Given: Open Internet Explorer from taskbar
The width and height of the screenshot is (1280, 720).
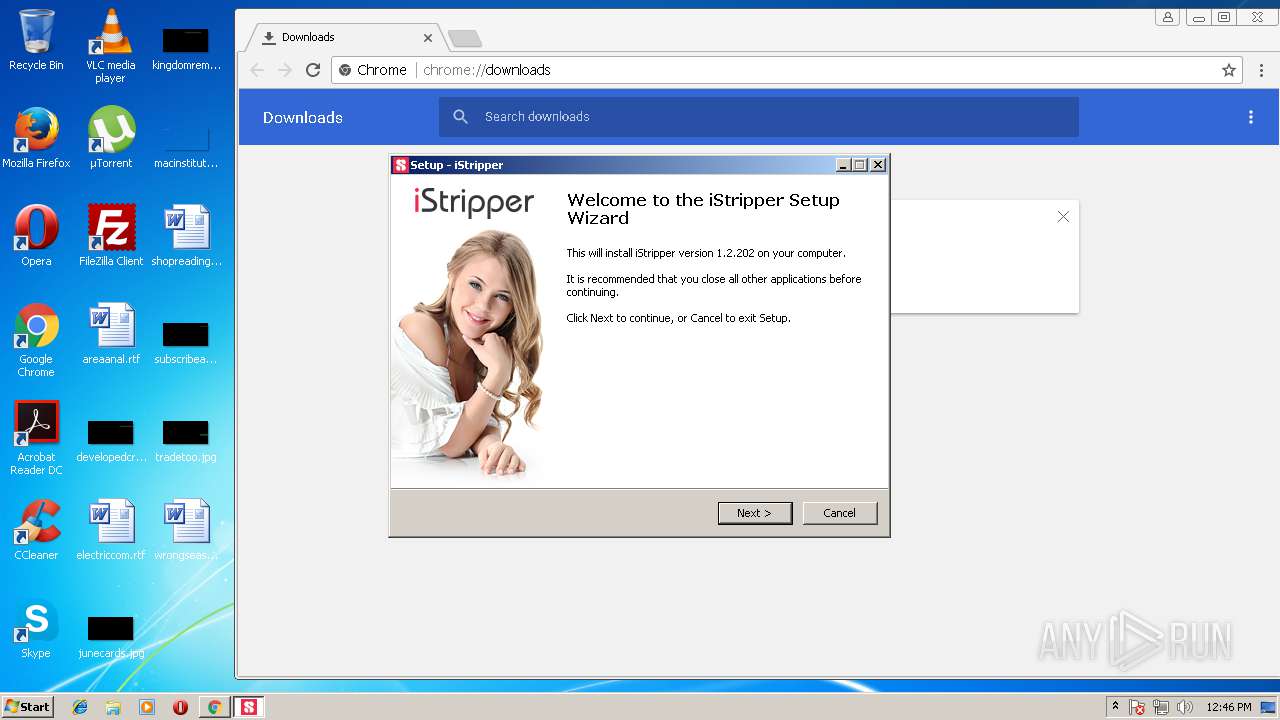Looking at the screenshot, I should (80, 707).
